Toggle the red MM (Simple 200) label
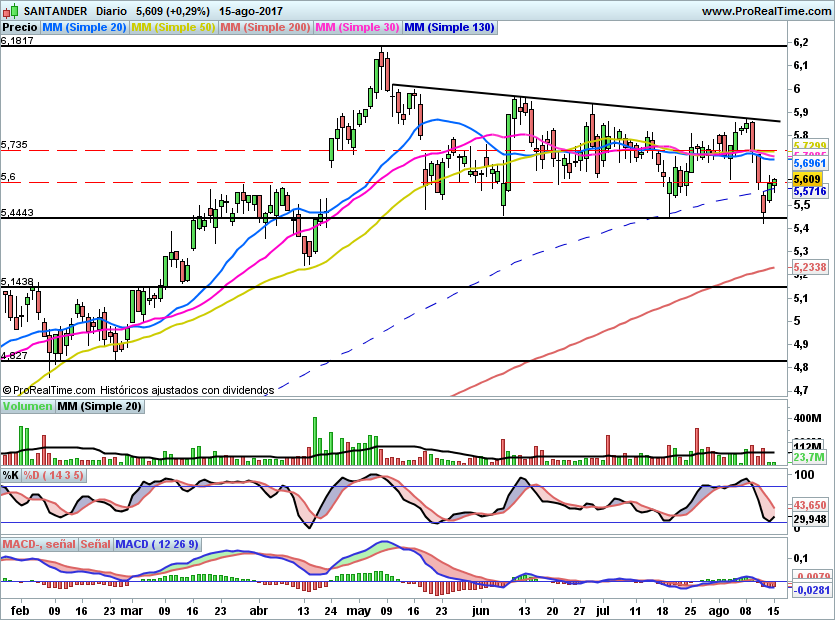Image resolution: width=835 pixels, height=620 pixels. 265,28
